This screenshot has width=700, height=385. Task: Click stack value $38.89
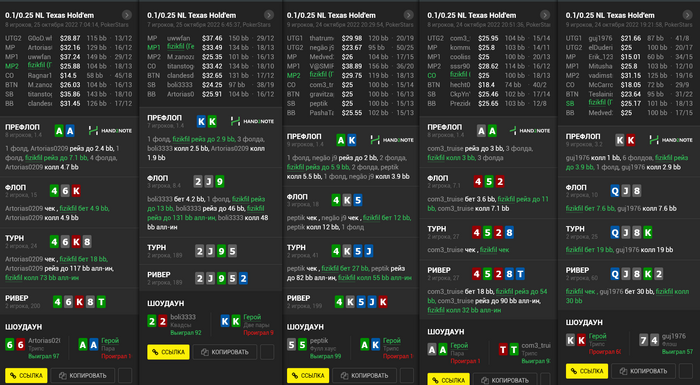(x=352, y=66)
